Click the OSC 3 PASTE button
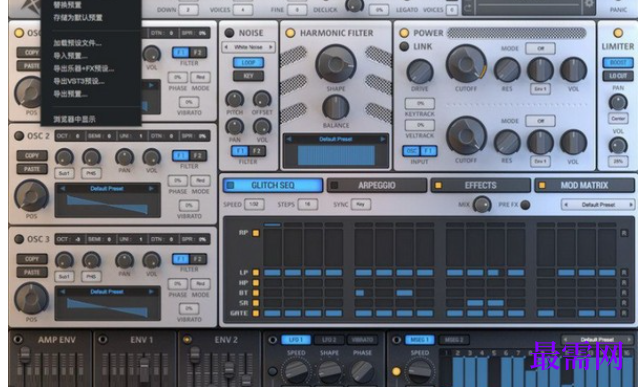 point(32,272)
